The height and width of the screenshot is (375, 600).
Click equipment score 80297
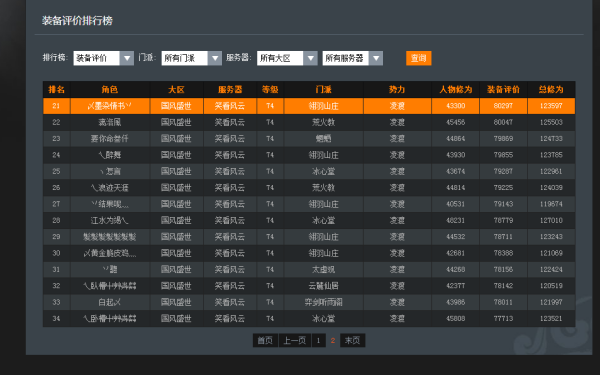(503, 106)
